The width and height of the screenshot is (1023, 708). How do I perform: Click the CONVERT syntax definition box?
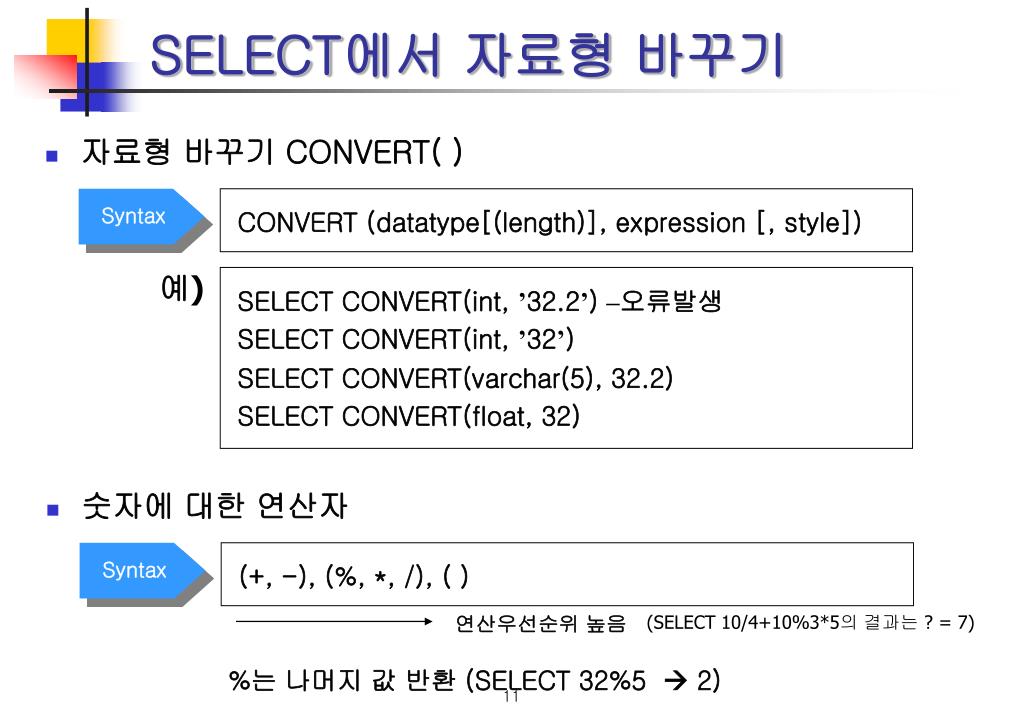[566, 221]
